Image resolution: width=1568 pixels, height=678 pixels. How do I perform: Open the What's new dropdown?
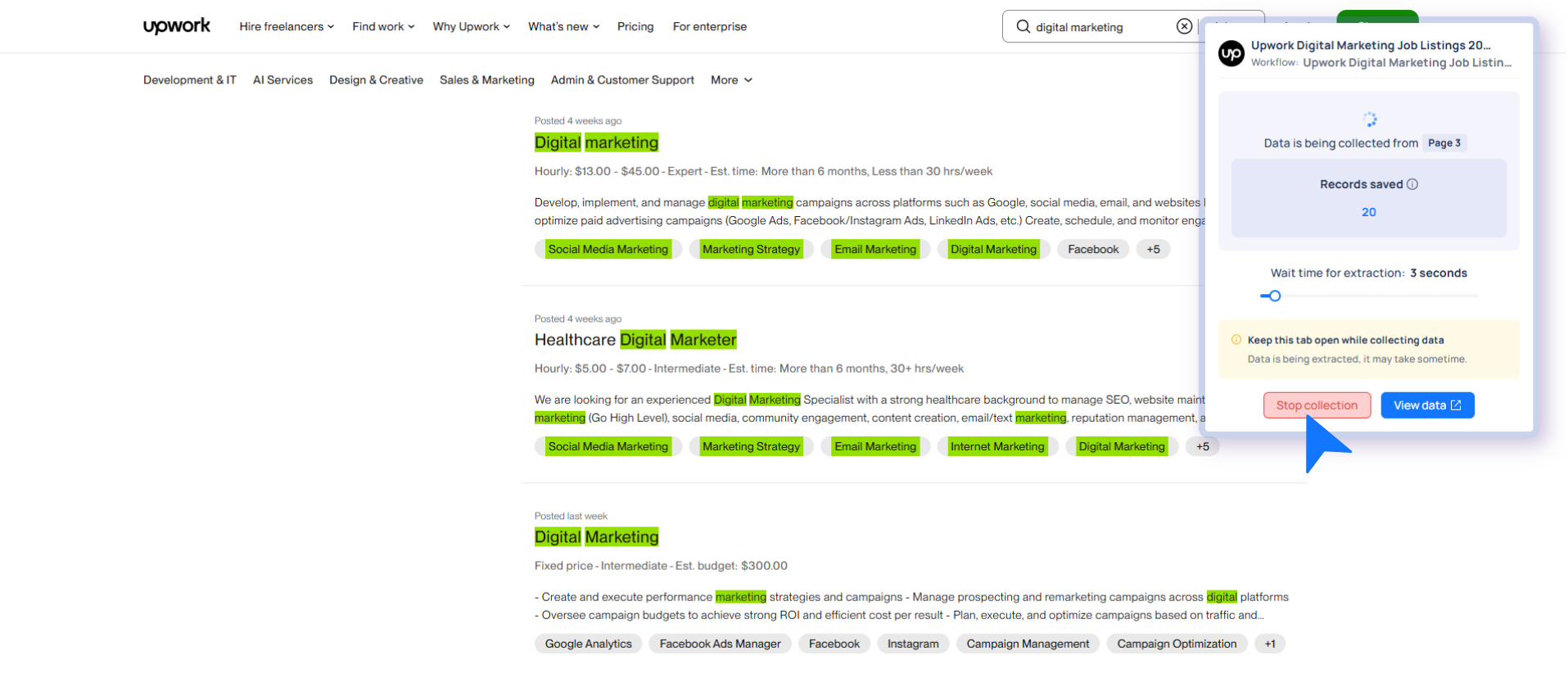563,26
